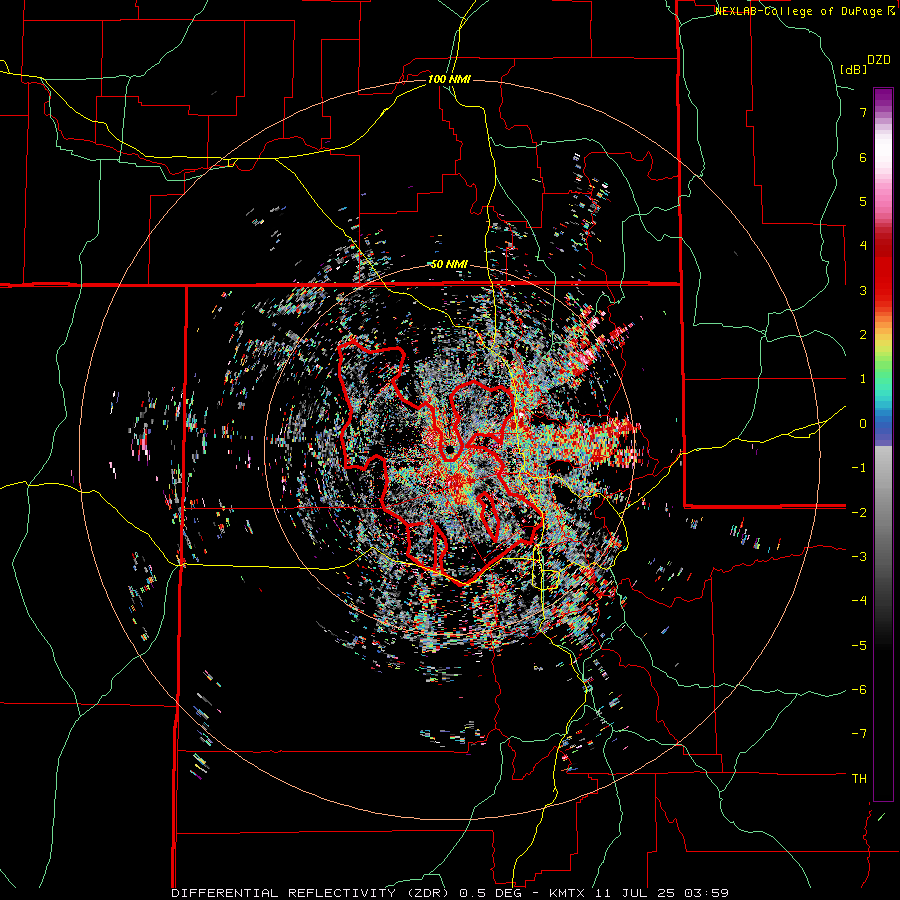Click the 100 NMI range ring label
This screenshot has width=900, height=900.
449,79
